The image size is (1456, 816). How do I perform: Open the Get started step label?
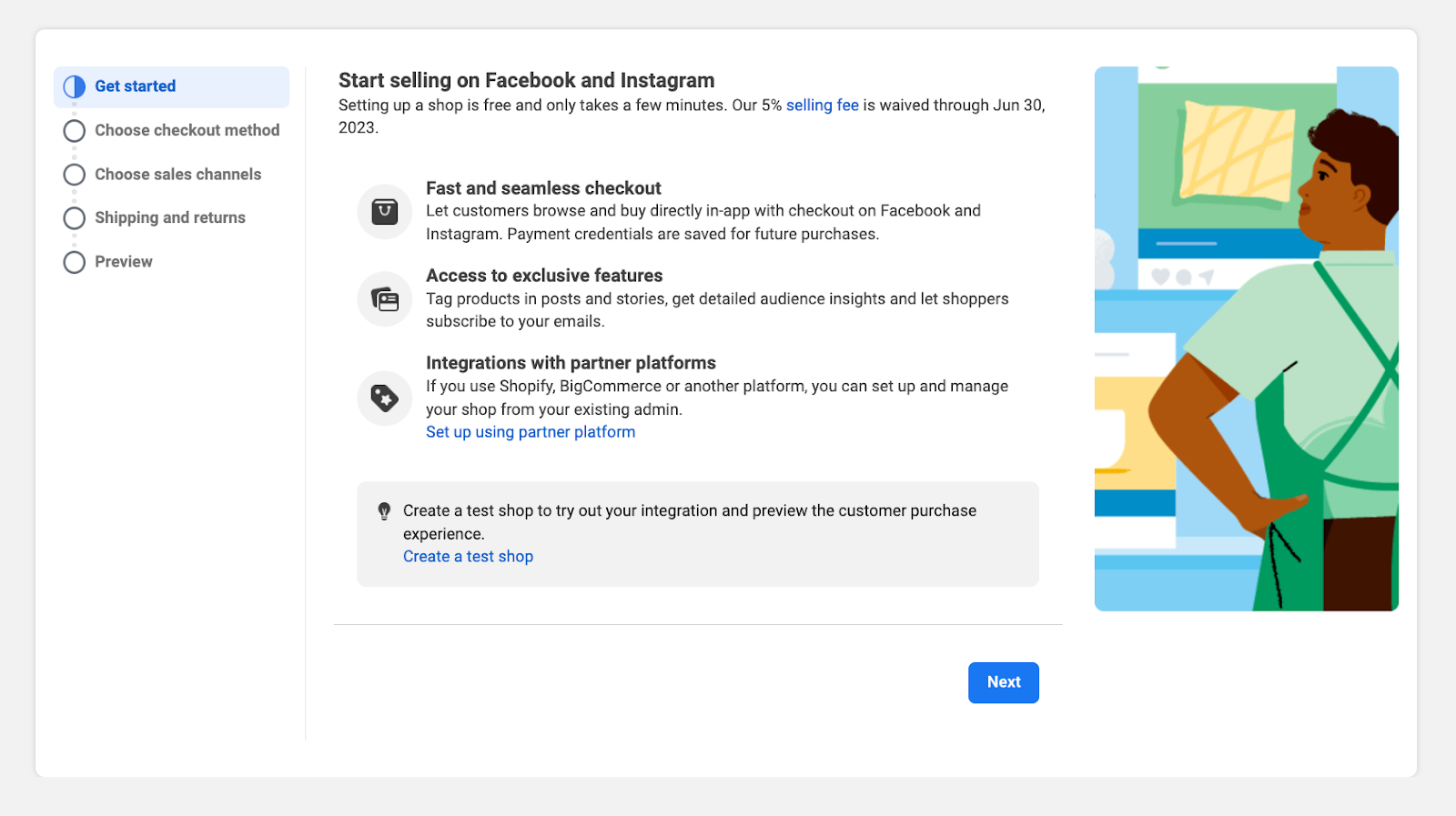135,86
